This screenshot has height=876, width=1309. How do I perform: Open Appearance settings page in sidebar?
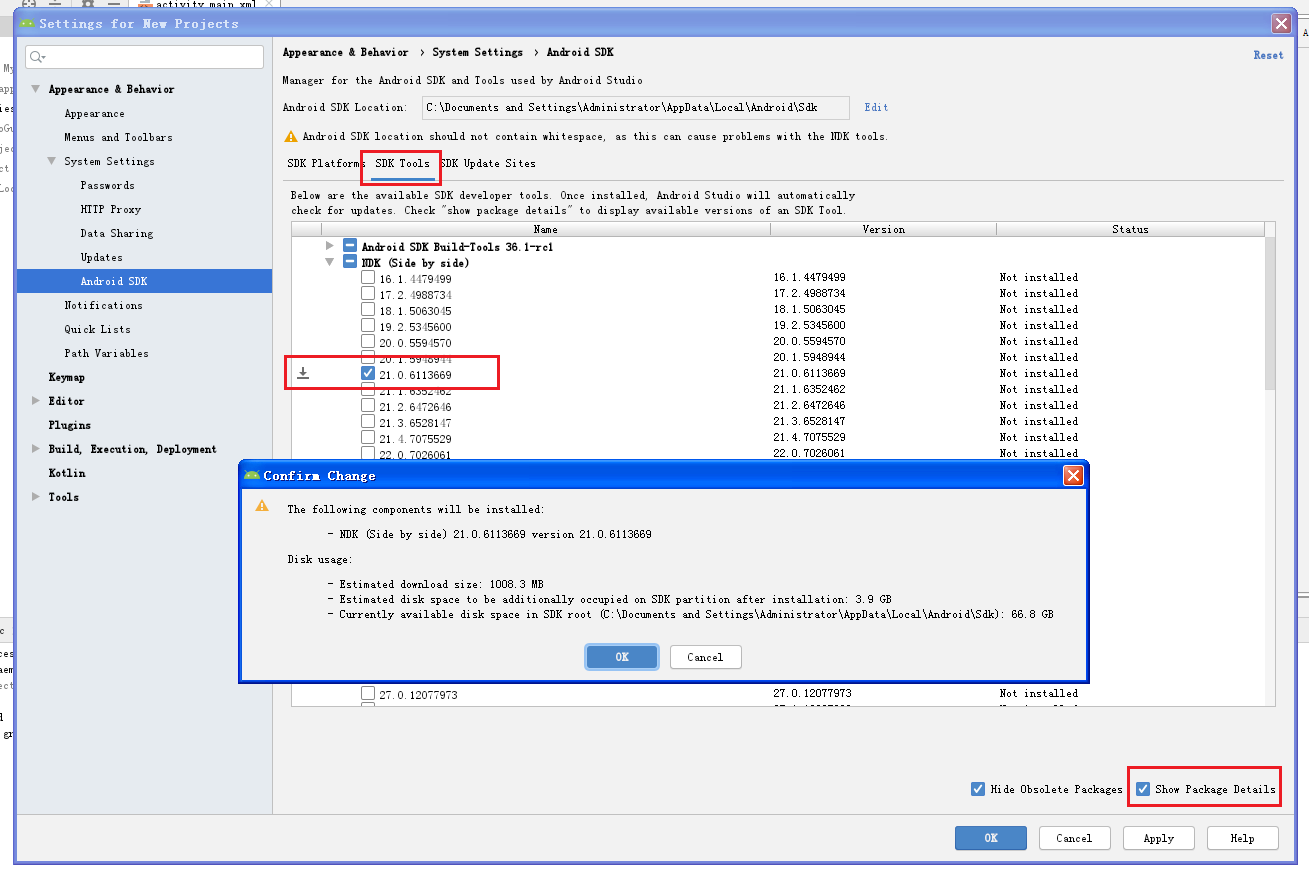coord(95,113)
